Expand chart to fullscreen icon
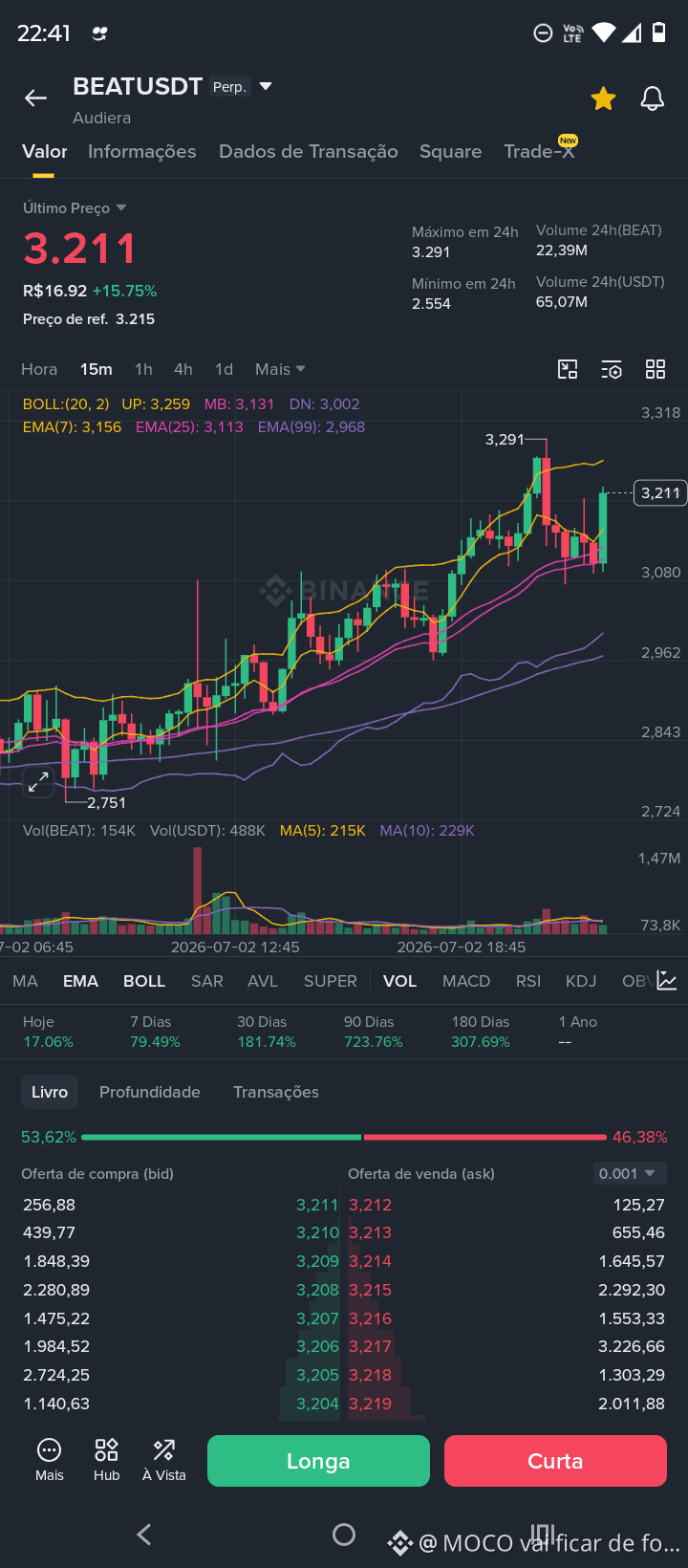 [x=38, y=782]
